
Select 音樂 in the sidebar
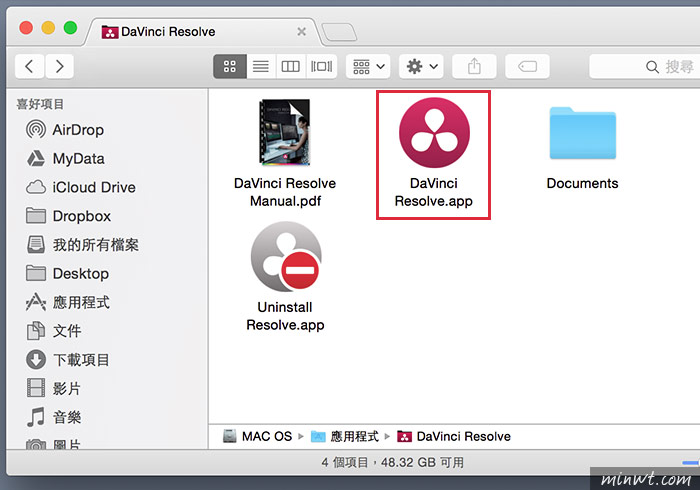[54, 417]
